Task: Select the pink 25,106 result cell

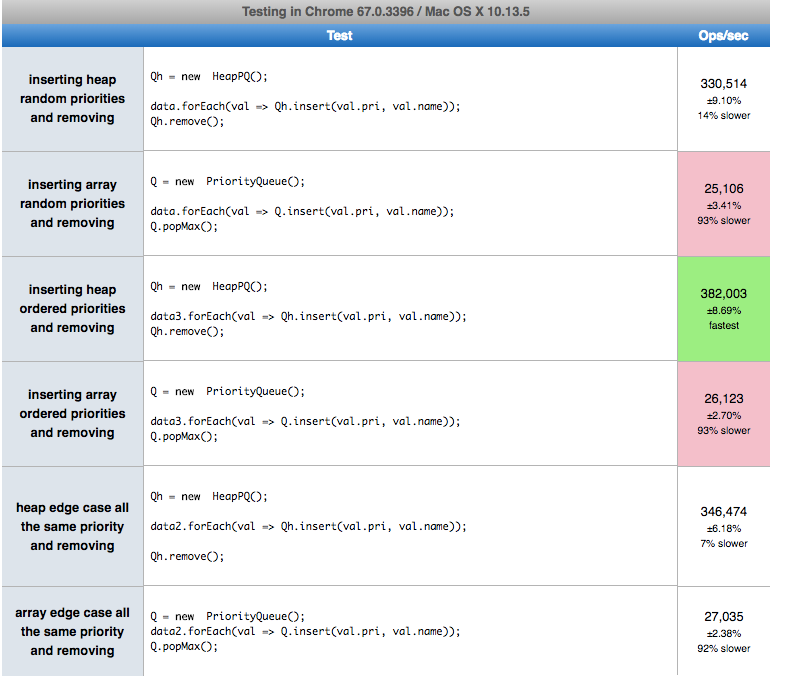Action: [x=722, y=204]
